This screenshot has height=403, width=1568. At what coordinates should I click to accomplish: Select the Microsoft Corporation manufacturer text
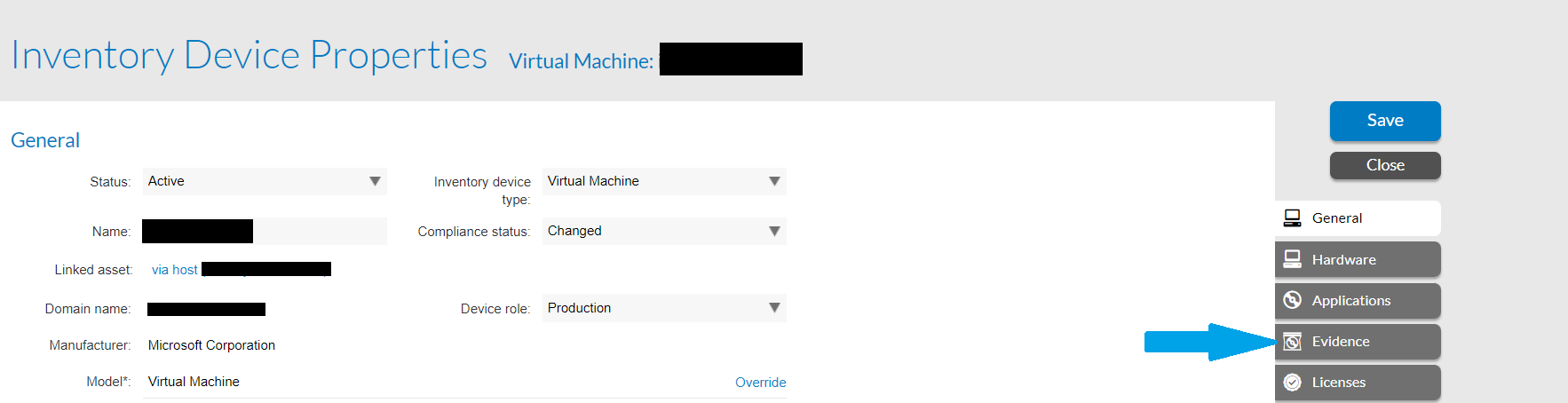click(x=211, y=345)
